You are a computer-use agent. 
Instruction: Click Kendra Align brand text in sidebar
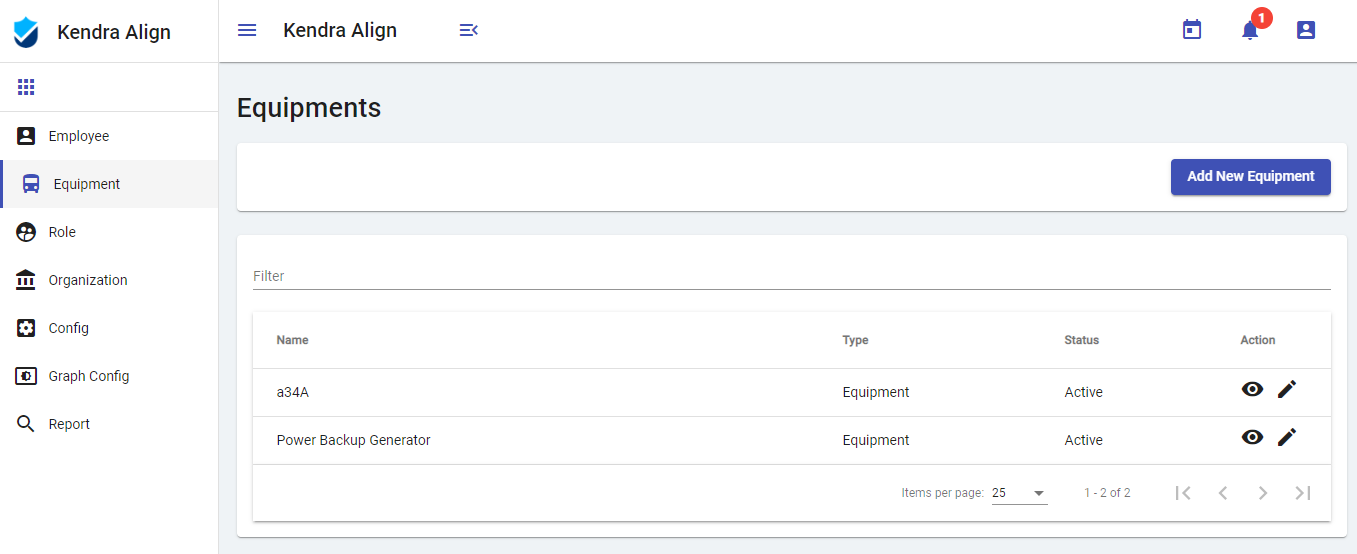[114, 32]
